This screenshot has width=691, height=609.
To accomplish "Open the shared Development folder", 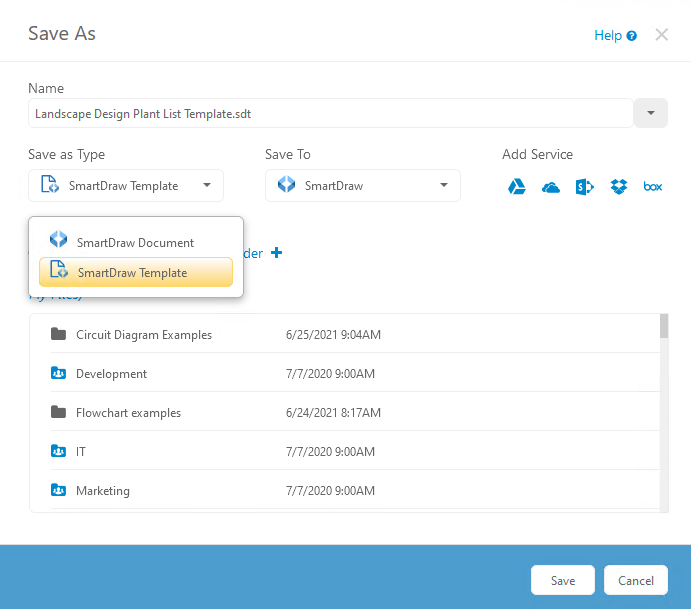I will coord(111,374).
